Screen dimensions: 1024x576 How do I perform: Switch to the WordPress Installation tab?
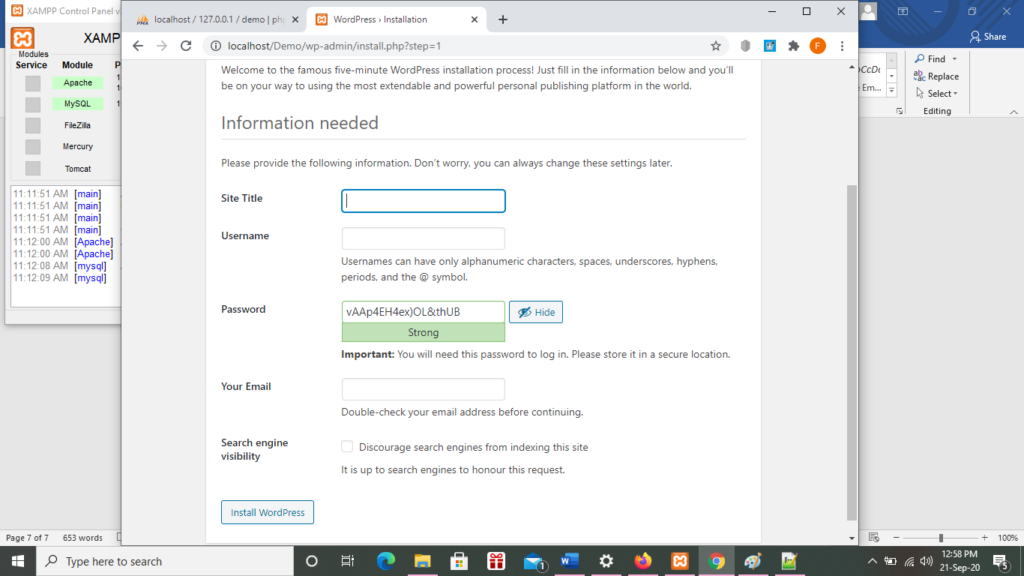(394, 20)
